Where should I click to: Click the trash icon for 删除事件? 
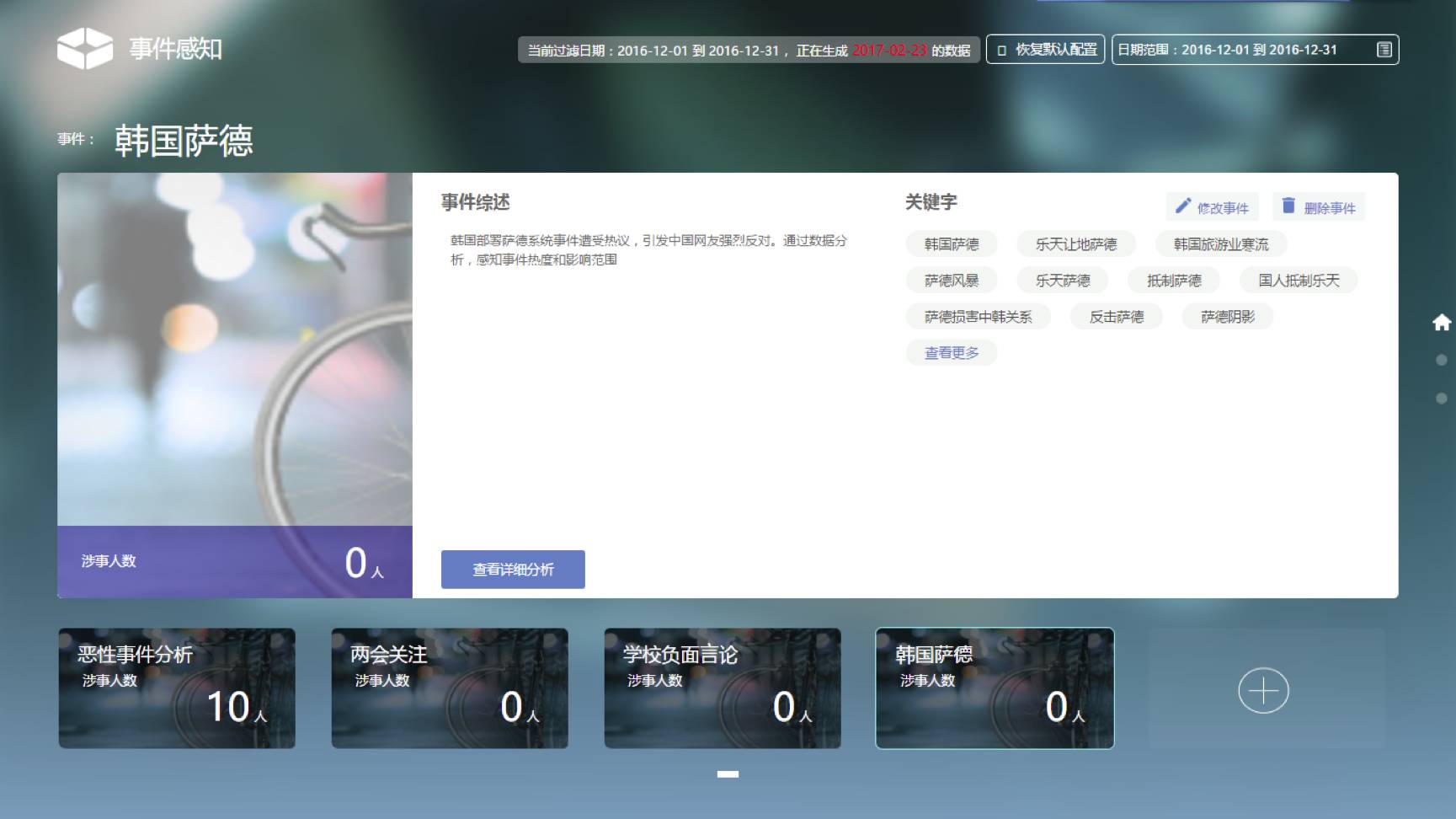coord(1288,206)
